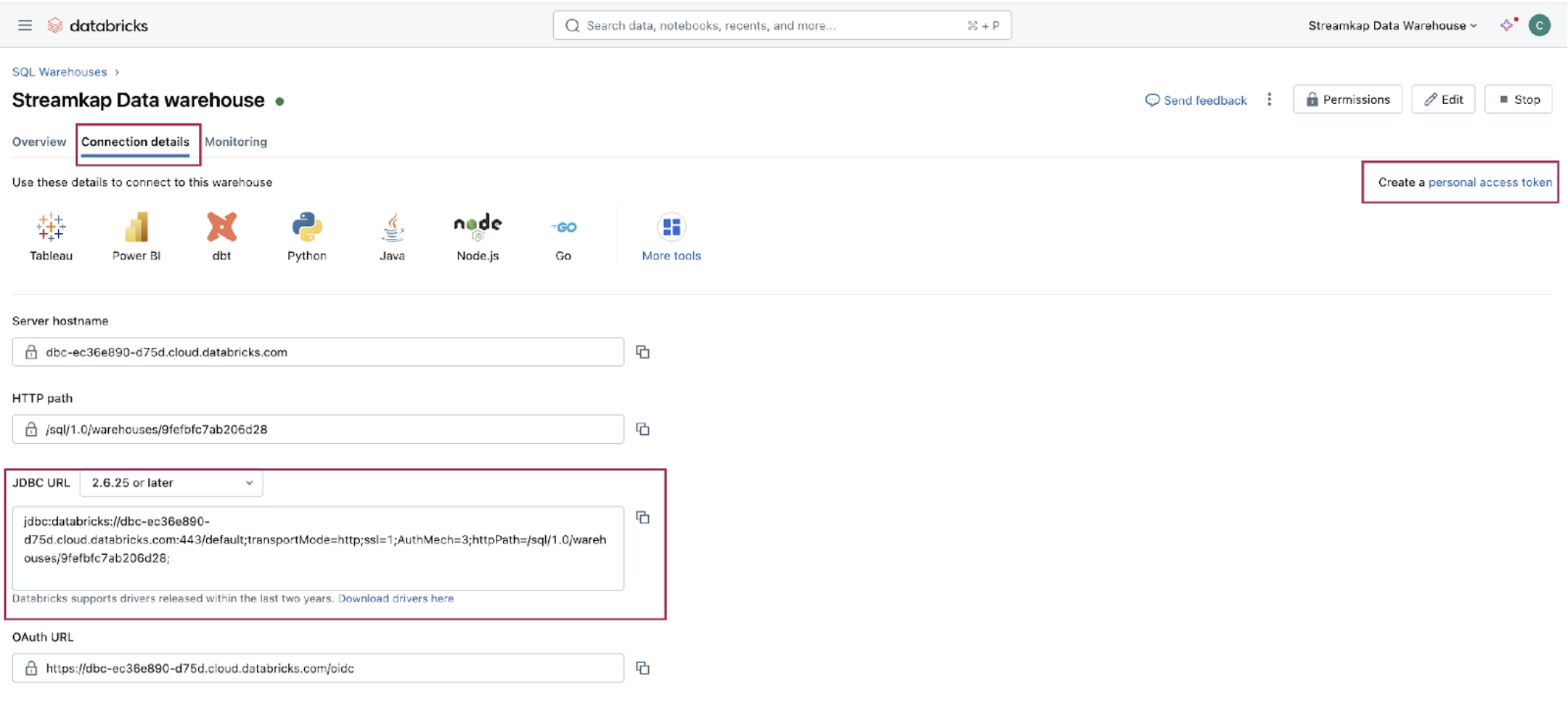Open the Permissions button
This screenshot has height=703, width=1568.
(1347, 99)
